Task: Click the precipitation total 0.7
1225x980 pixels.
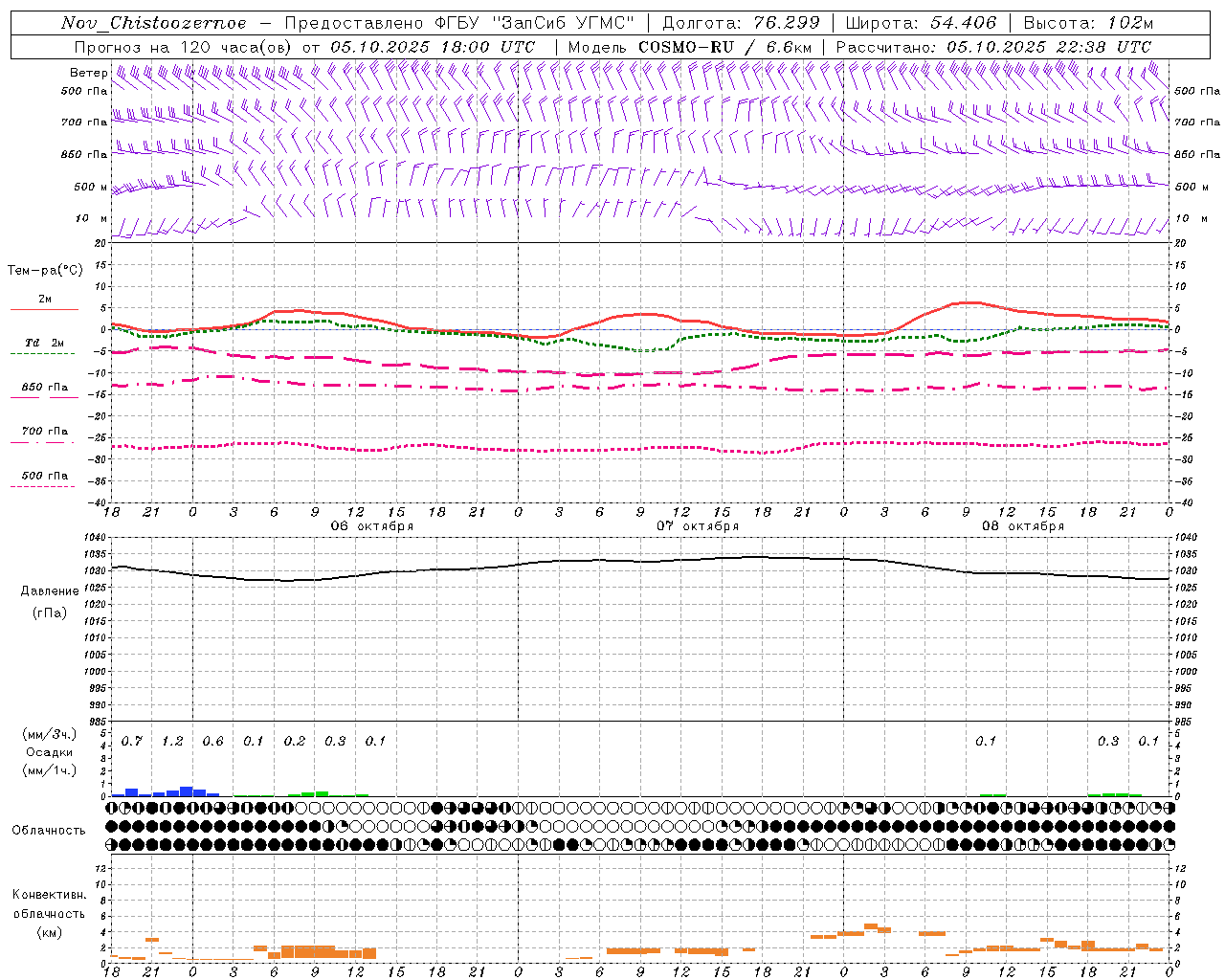Action: pos(132,741)
